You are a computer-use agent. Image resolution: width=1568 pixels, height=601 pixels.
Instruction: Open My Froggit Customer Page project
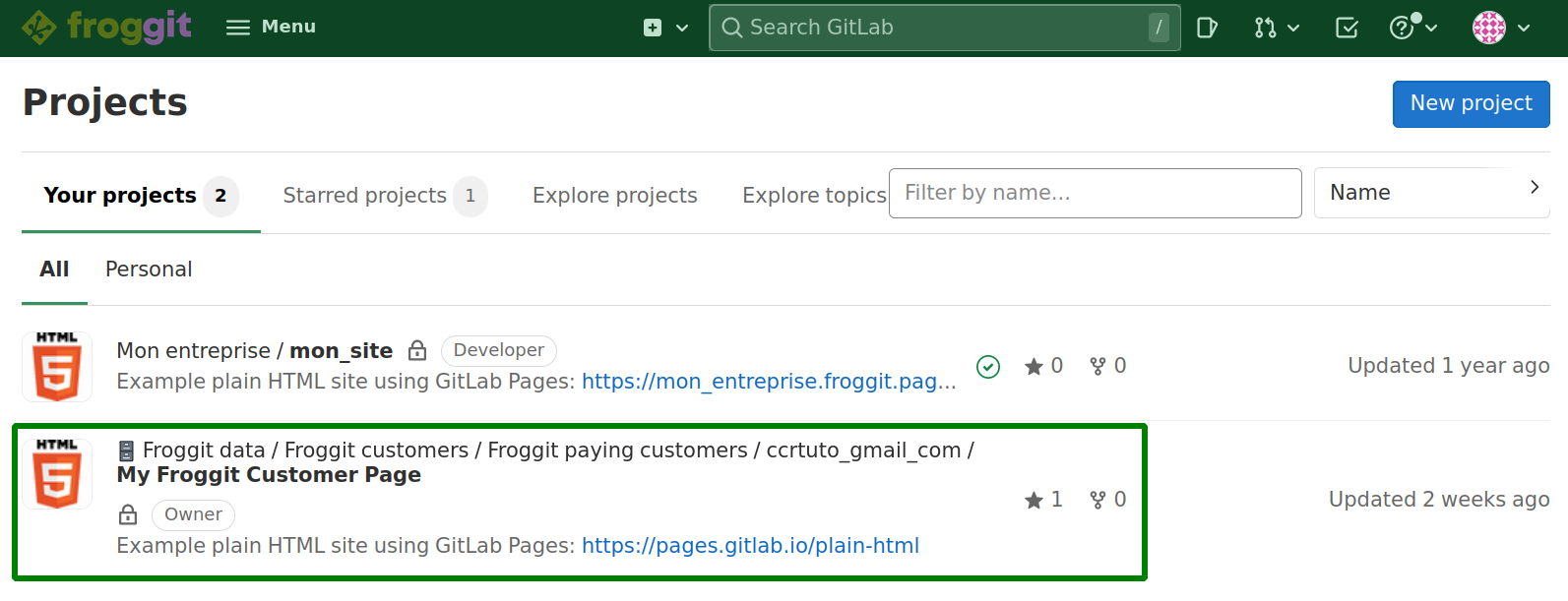tap(269, 475)
